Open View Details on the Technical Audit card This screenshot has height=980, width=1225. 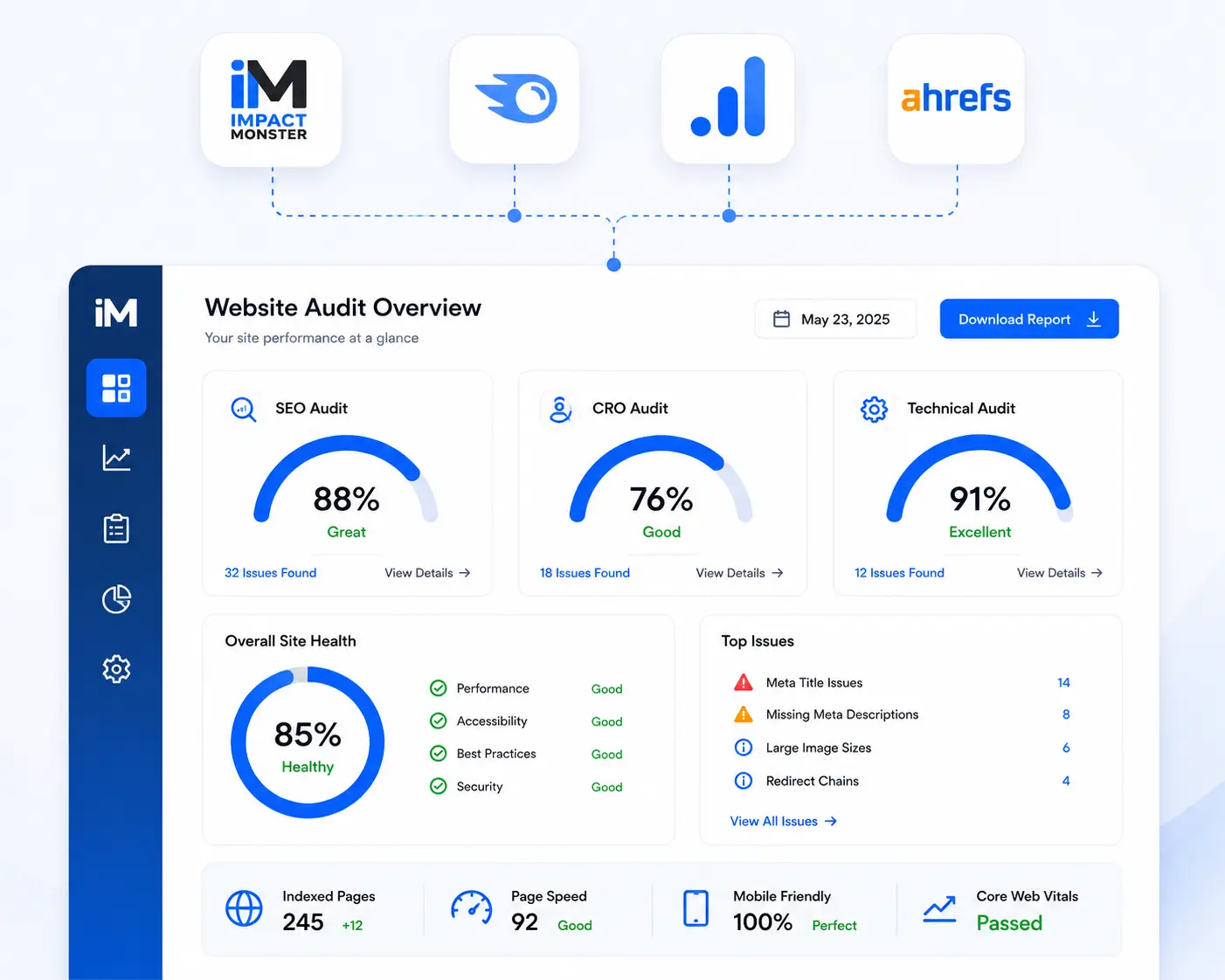click(1060, 573)
